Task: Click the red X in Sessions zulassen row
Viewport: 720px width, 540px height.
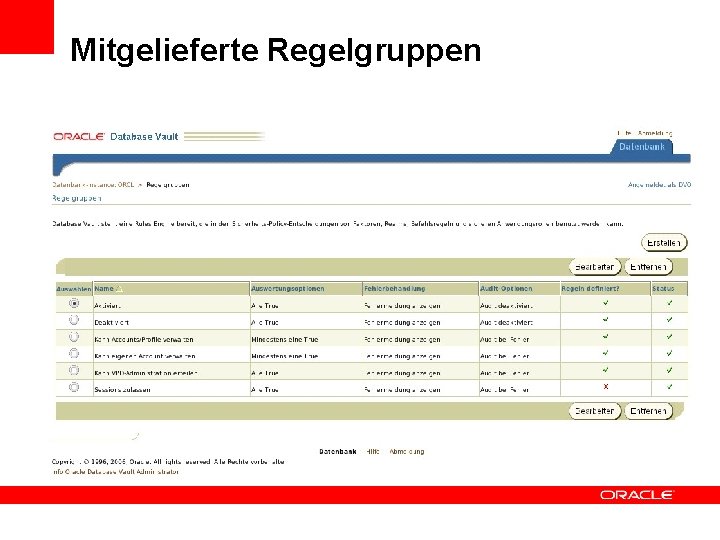Action: coord(606,387)
